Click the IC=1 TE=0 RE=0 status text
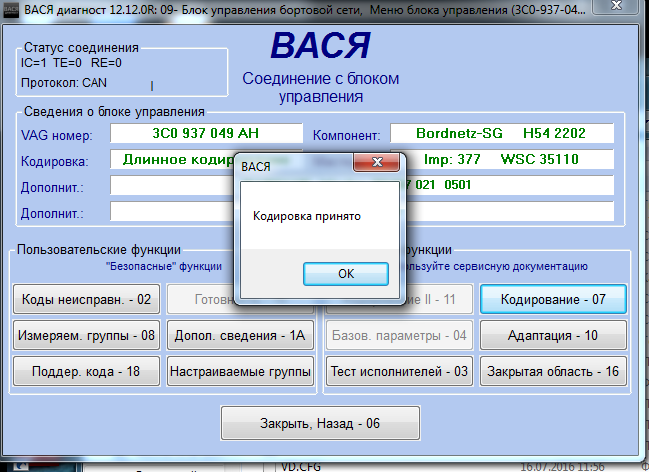 (x=71, y=63)
